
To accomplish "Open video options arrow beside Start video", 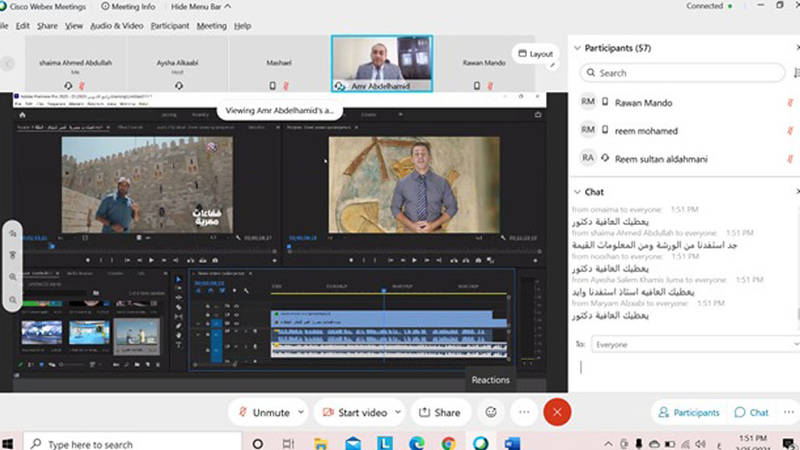I will (x=398, y=412).
